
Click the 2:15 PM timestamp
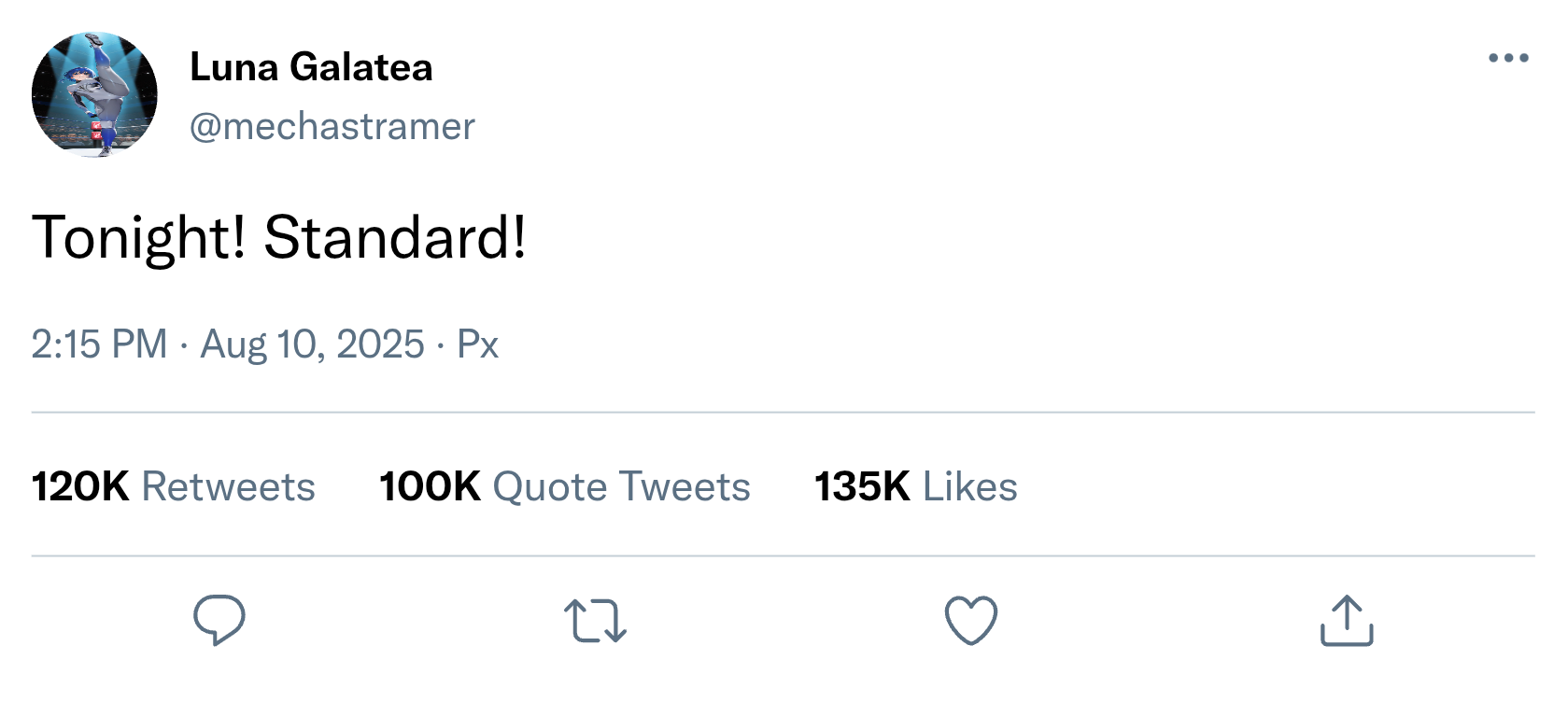[x=99, y=344]
